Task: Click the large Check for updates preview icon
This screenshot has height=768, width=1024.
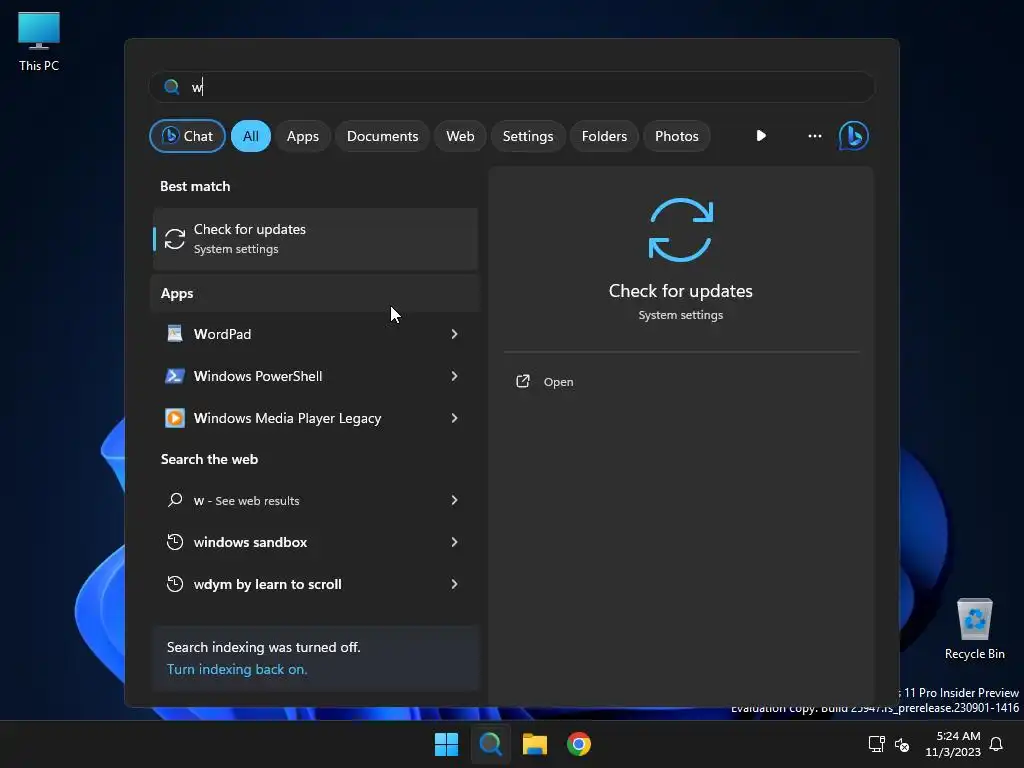Action: (x=680, y=230)
